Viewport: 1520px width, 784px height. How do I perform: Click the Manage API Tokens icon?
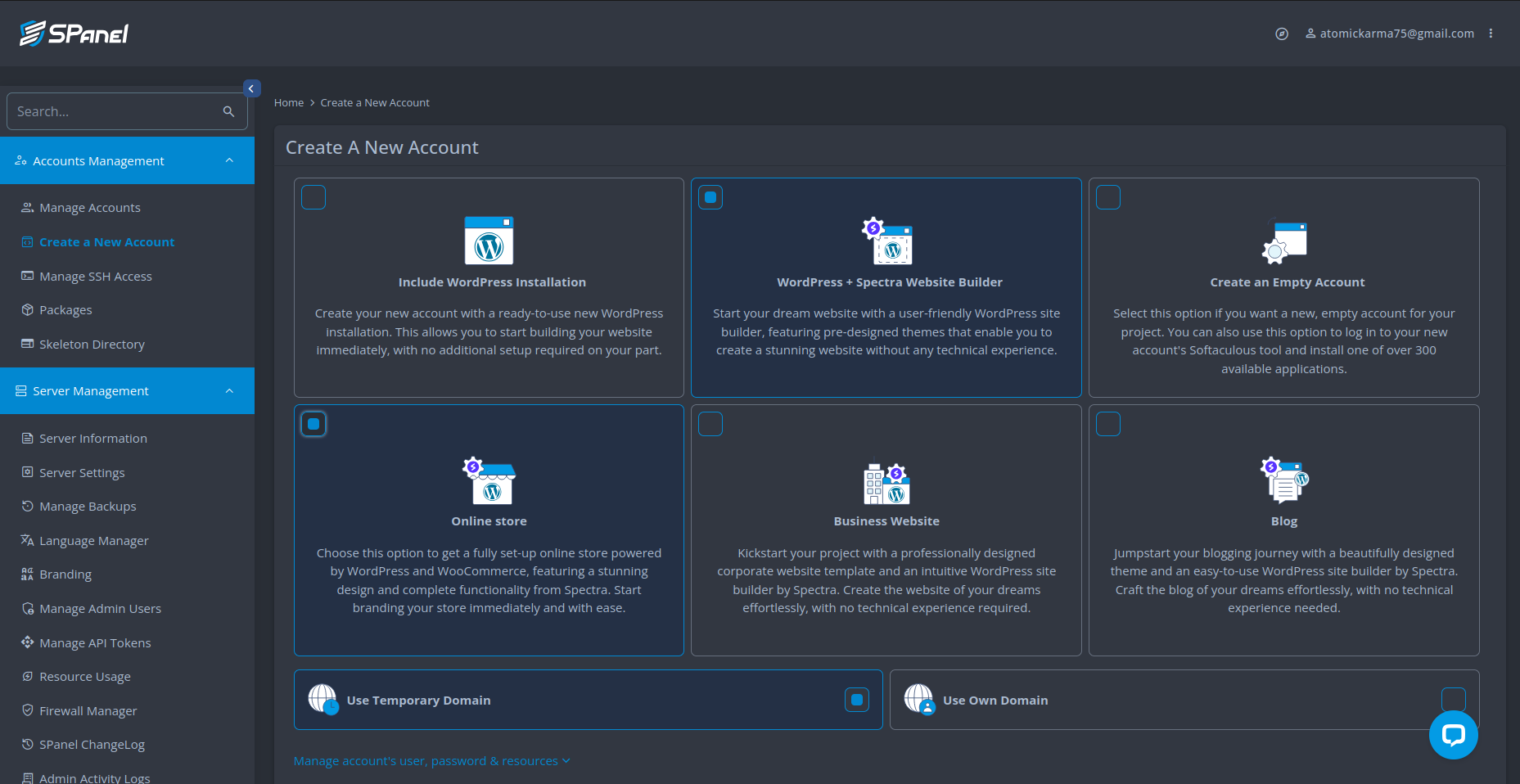[25, 642]
